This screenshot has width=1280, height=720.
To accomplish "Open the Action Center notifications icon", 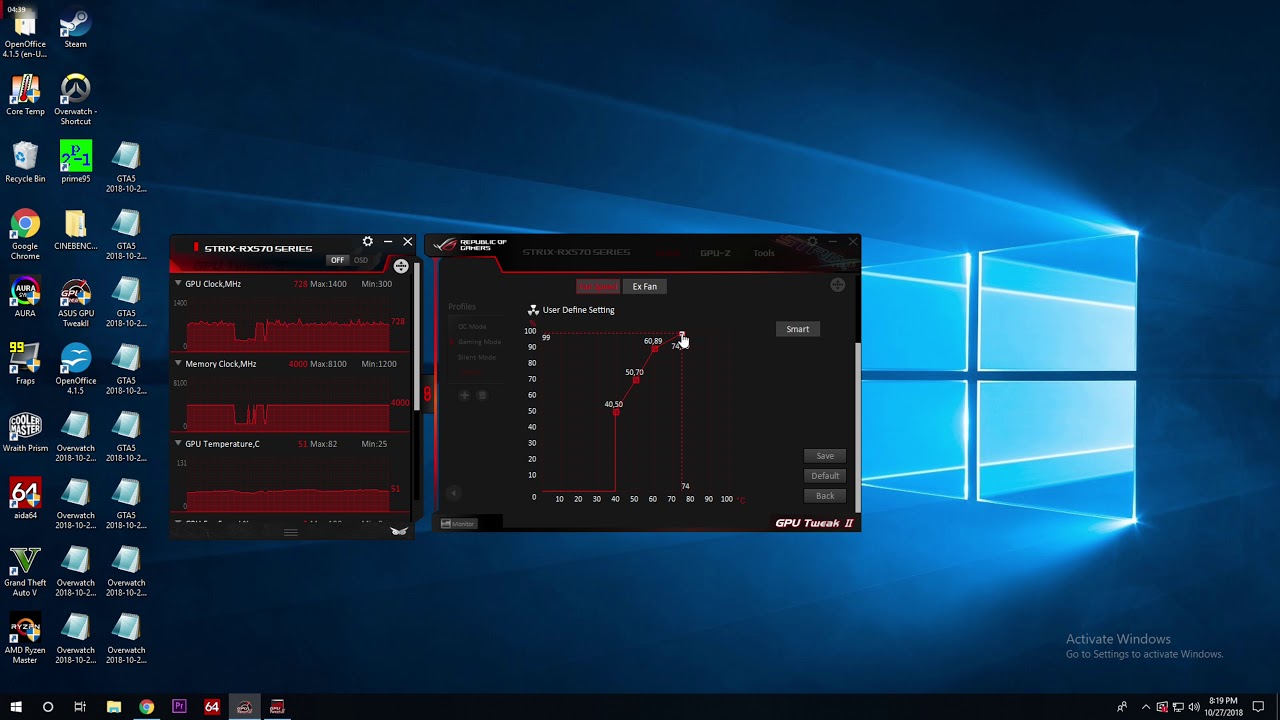I will click(1259, 707).
